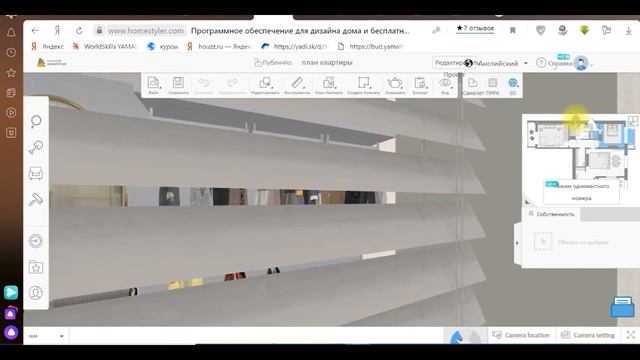Open the teapot Render tool
The image size is (640, 360).
pos(395,85)
